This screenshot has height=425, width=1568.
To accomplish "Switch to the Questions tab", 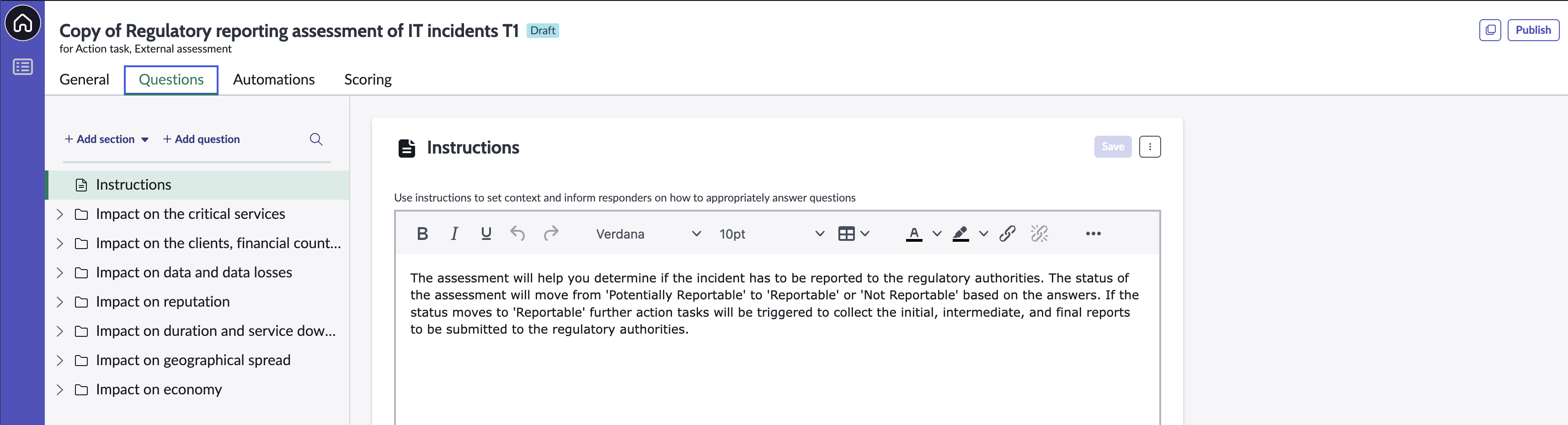I will point(171,80).
